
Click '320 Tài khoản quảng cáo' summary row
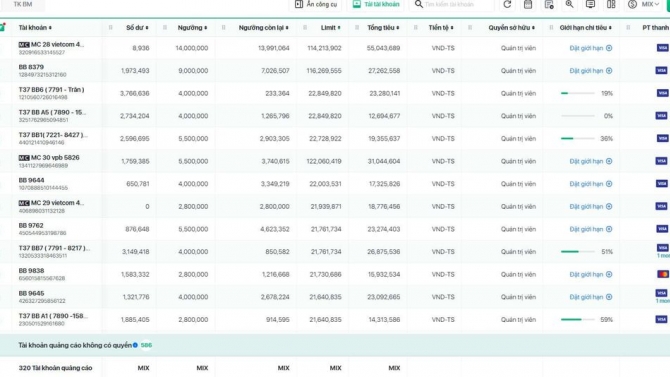tap(56, 368)
